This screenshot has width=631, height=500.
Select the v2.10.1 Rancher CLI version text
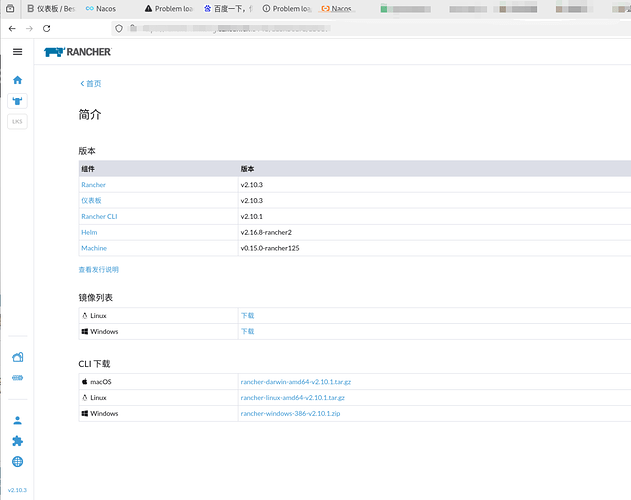252,217
